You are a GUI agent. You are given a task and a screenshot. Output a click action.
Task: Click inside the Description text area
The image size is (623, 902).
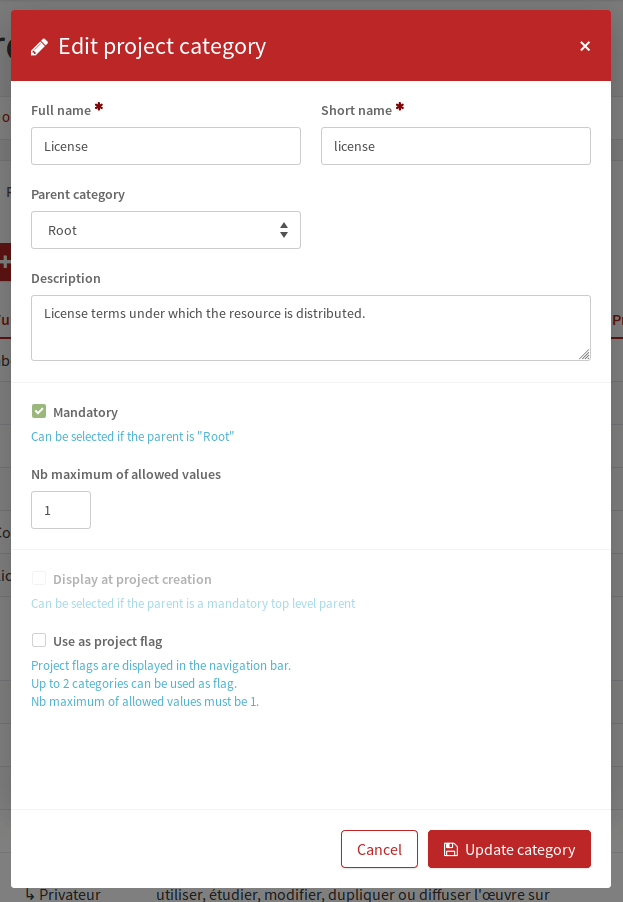tap(310, 327)
